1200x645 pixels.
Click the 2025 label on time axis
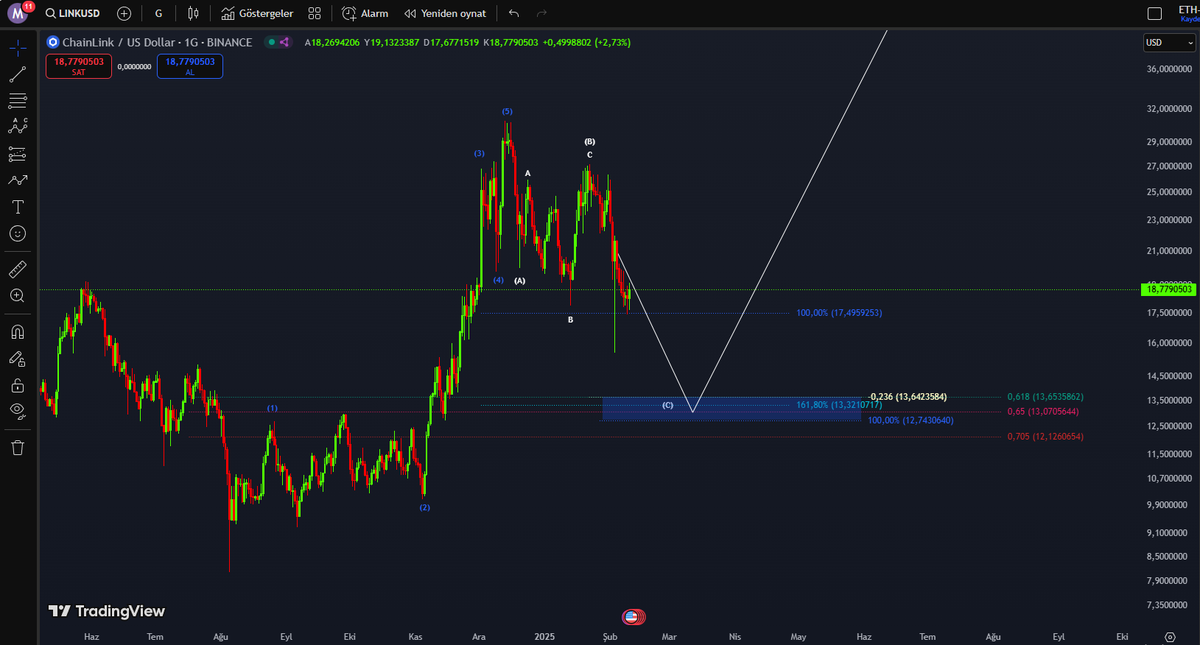click(x=545, y=636)
